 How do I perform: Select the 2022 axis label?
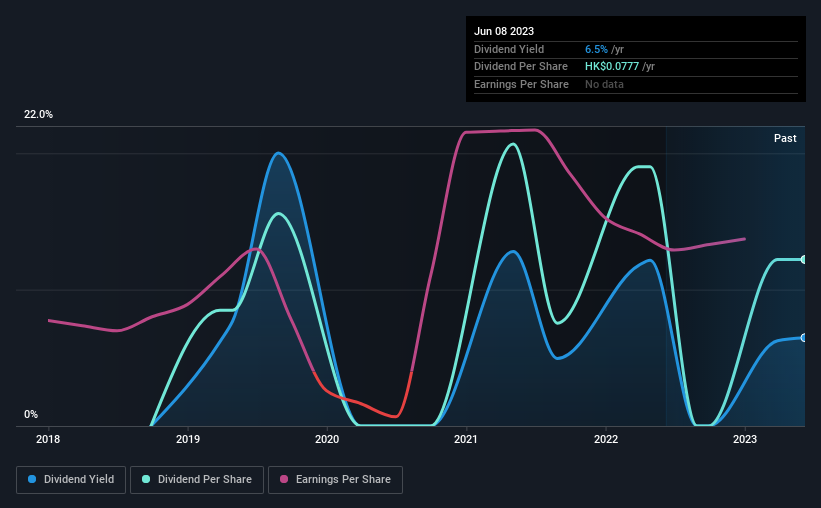coord(606,439)
